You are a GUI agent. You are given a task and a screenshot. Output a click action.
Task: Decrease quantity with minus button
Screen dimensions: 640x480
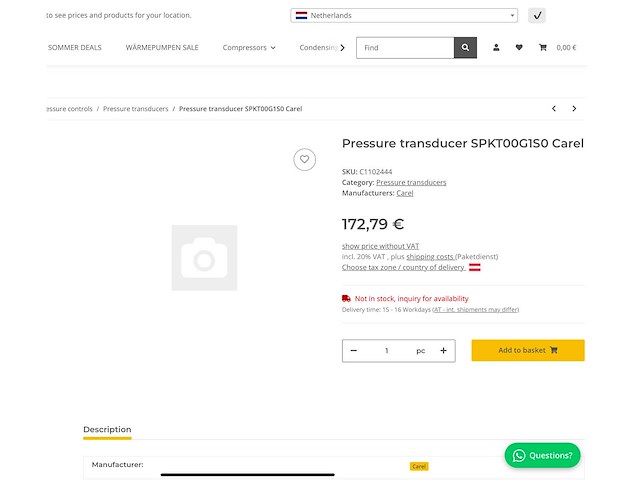354,351
